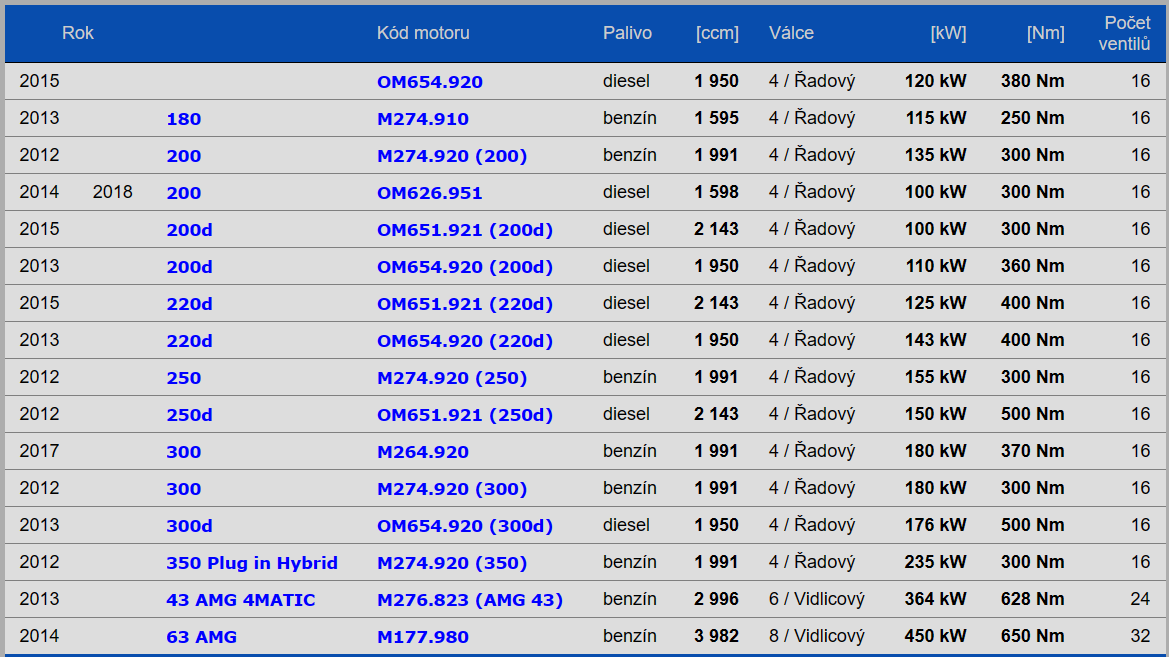Image resolution: width=1169 pixels, height=657 pixels.
Task: Open 43 AMG 4MATIC model link
Action: tap(241, 600)
